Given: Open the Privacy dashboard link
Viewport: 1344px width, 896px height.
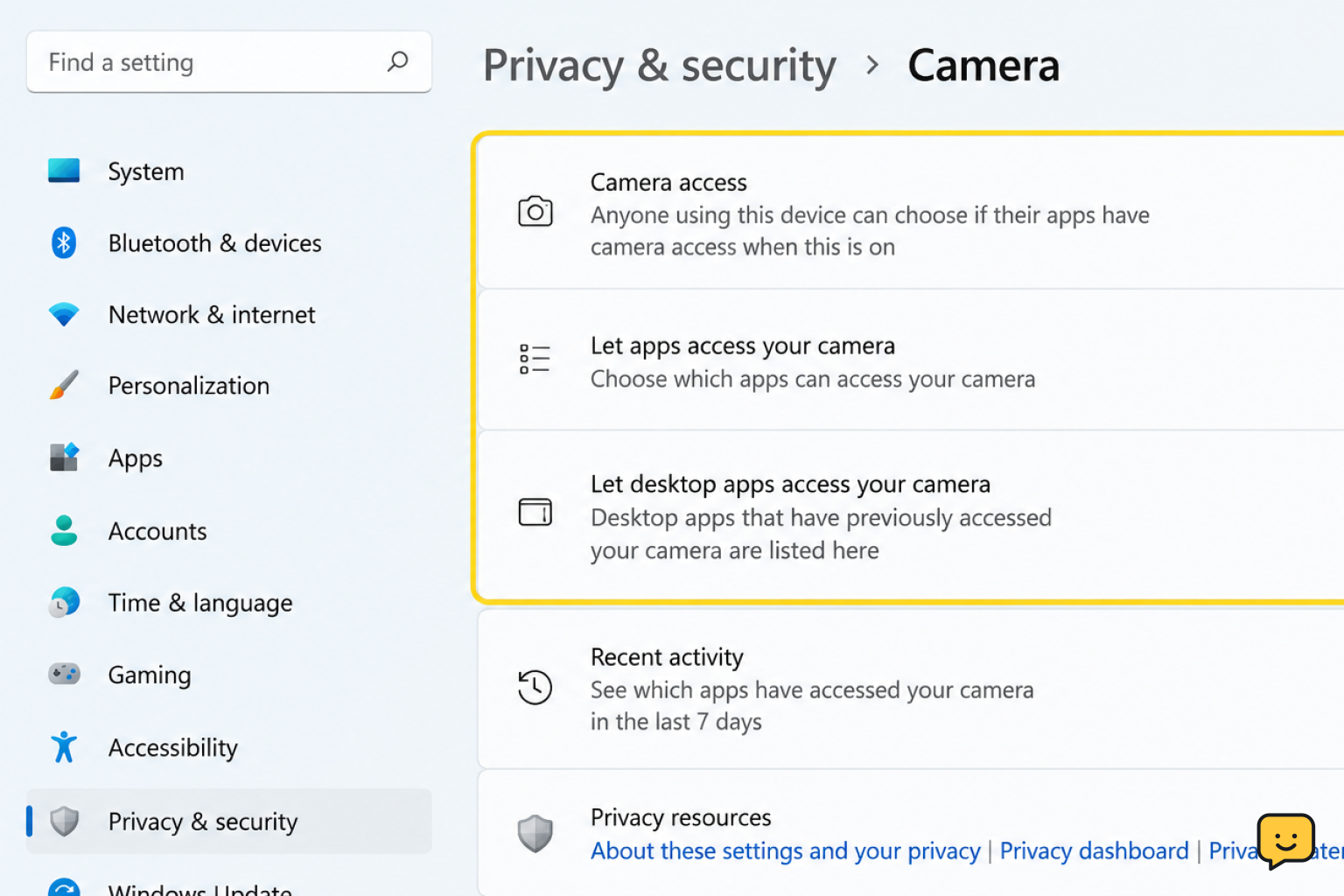Looking at the screenshot, I should pos(1094,850).
